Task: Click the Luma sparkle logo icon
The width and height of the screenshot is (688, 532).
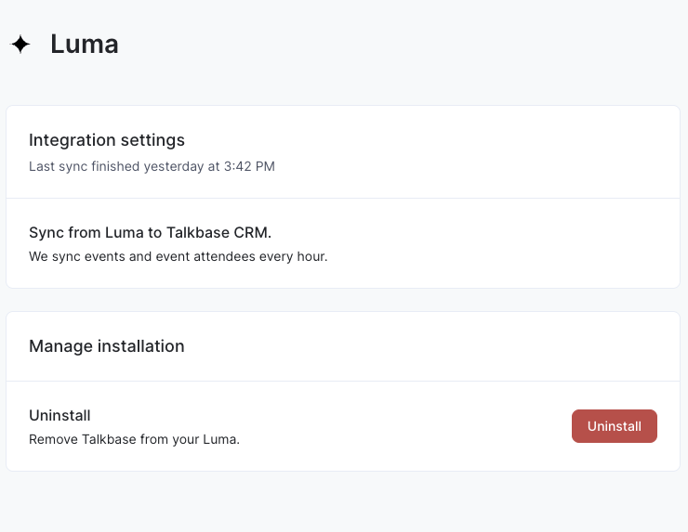Action: click(21, 44)
